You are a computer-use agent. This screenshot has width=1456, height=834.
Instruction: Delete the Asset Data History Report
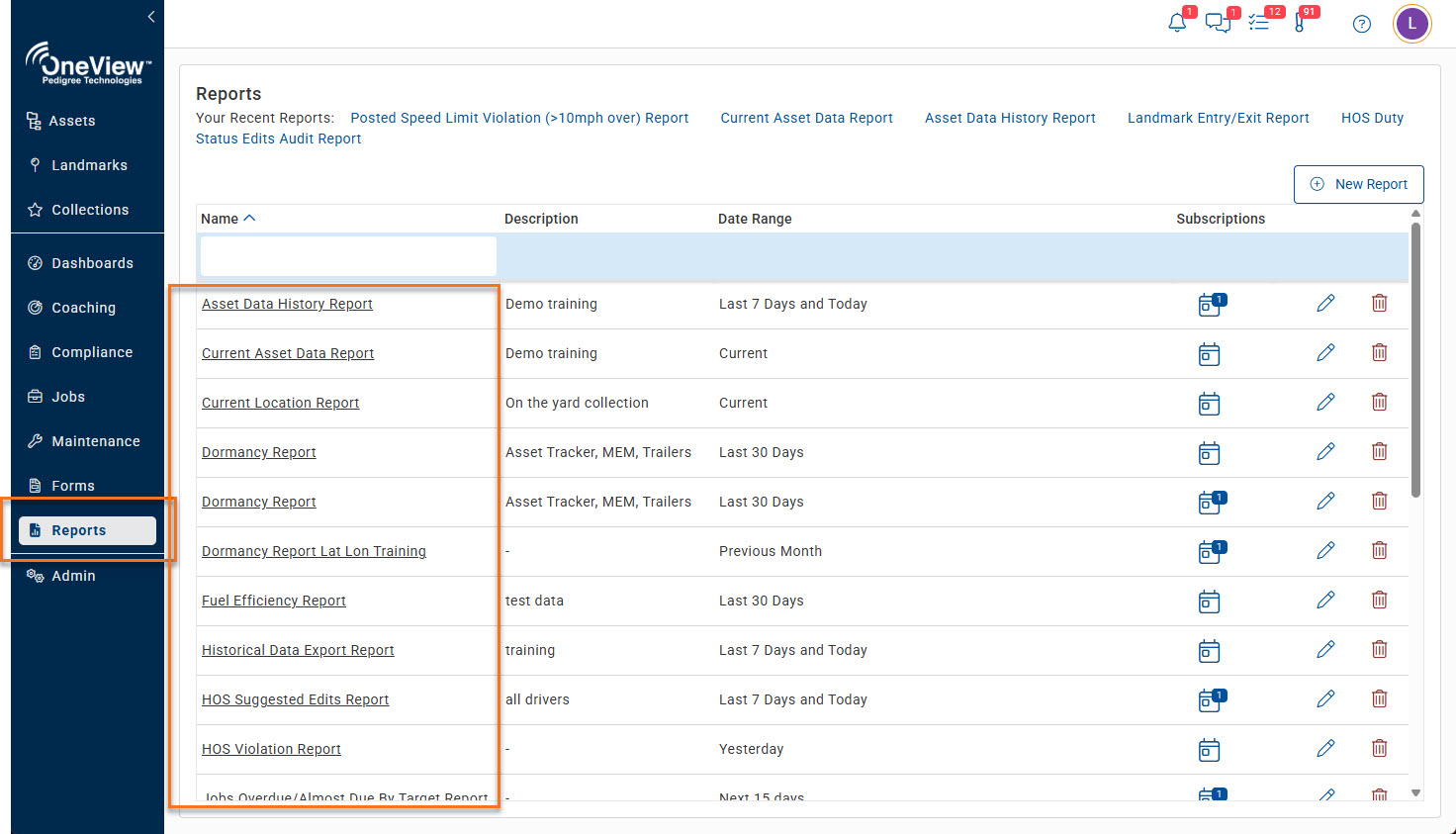point(1379,303)
